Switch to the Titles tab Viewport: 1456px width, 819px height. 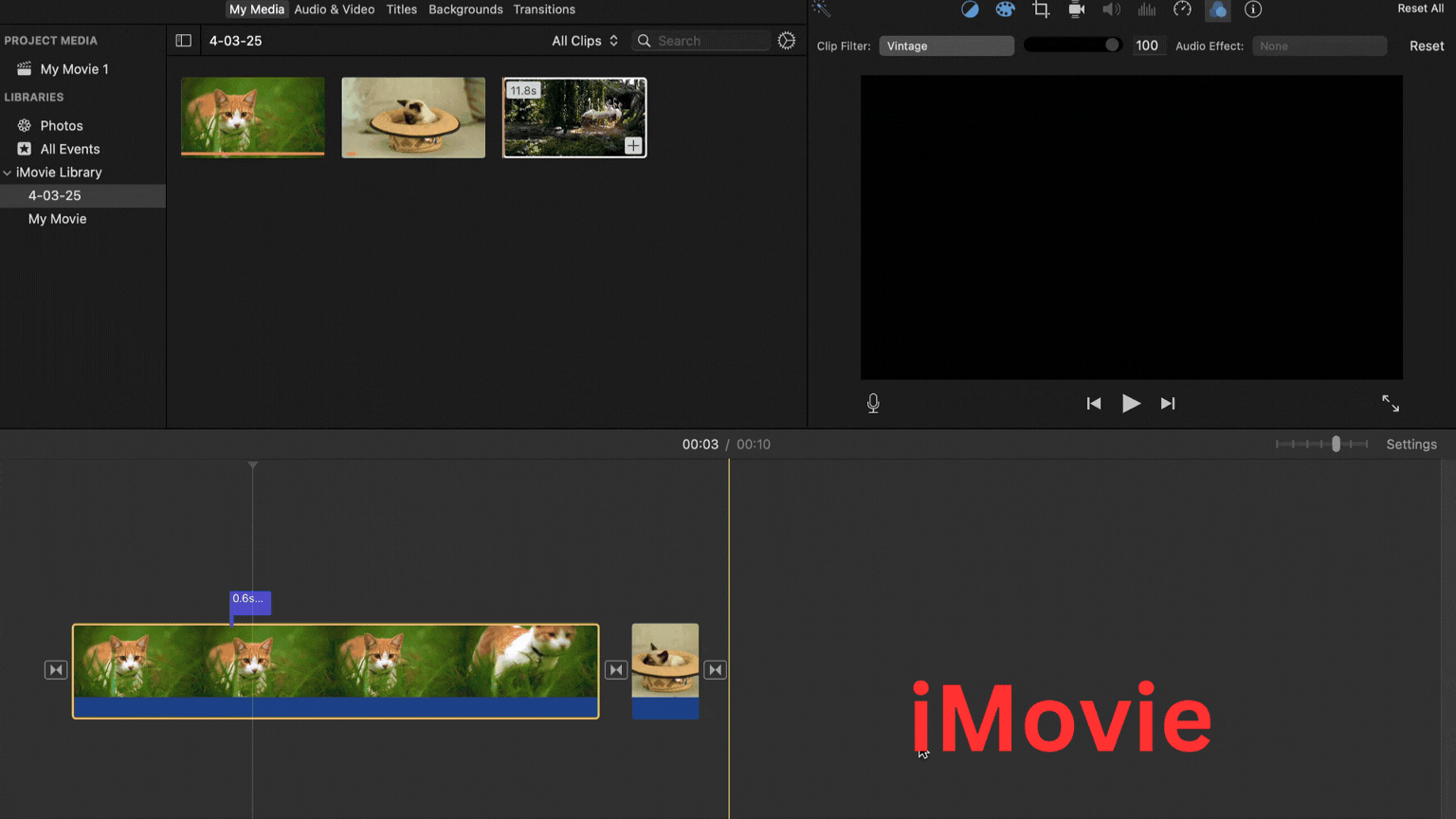(402, 9)
